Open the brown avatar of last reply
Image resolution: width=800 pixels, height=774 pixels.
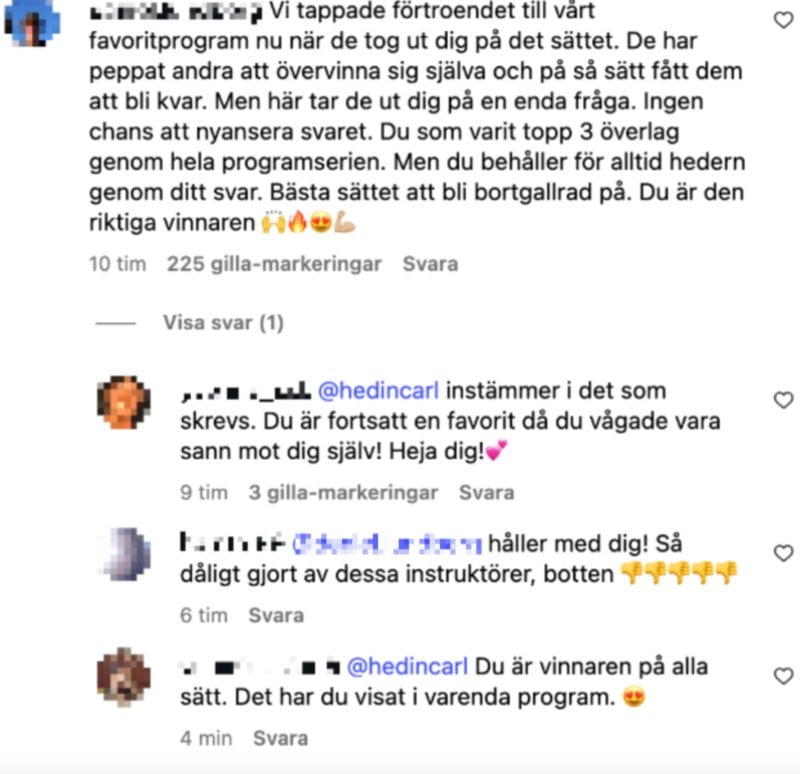point(124,677)
